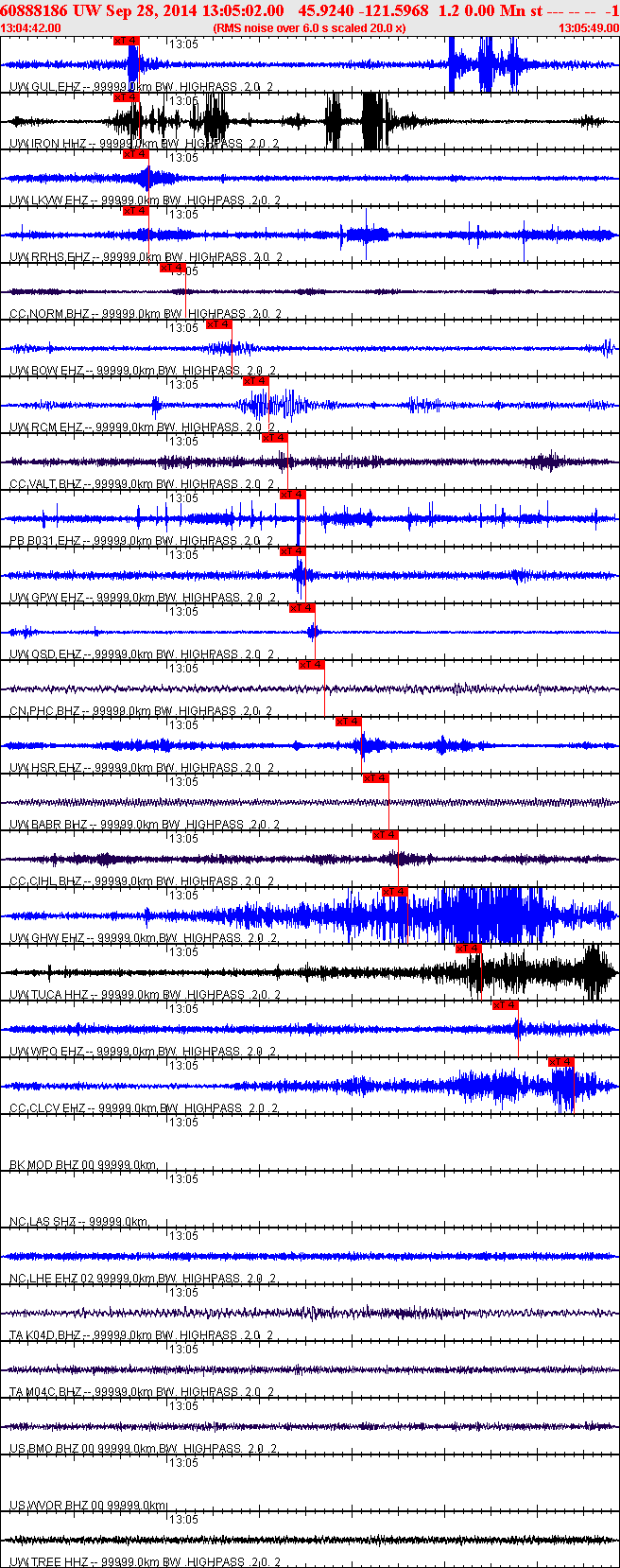Screen dimensions: 620x1568
Task: Click the latitude value 45.9240
Action: [326, 10]
